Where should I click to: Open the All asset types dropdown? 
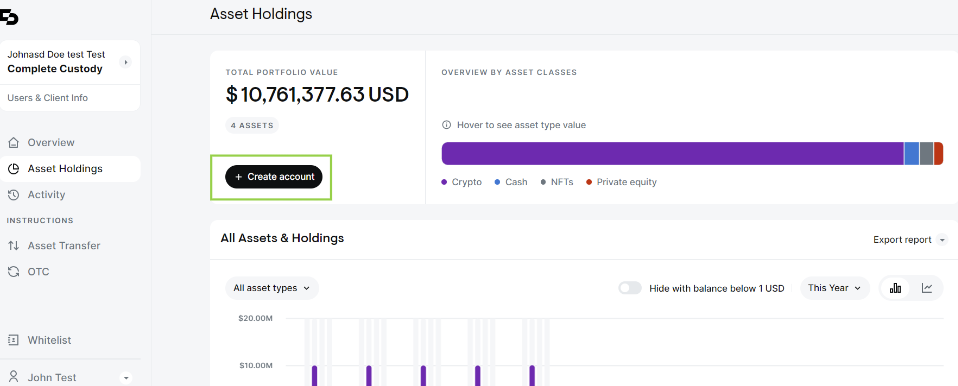click(272, 288)
